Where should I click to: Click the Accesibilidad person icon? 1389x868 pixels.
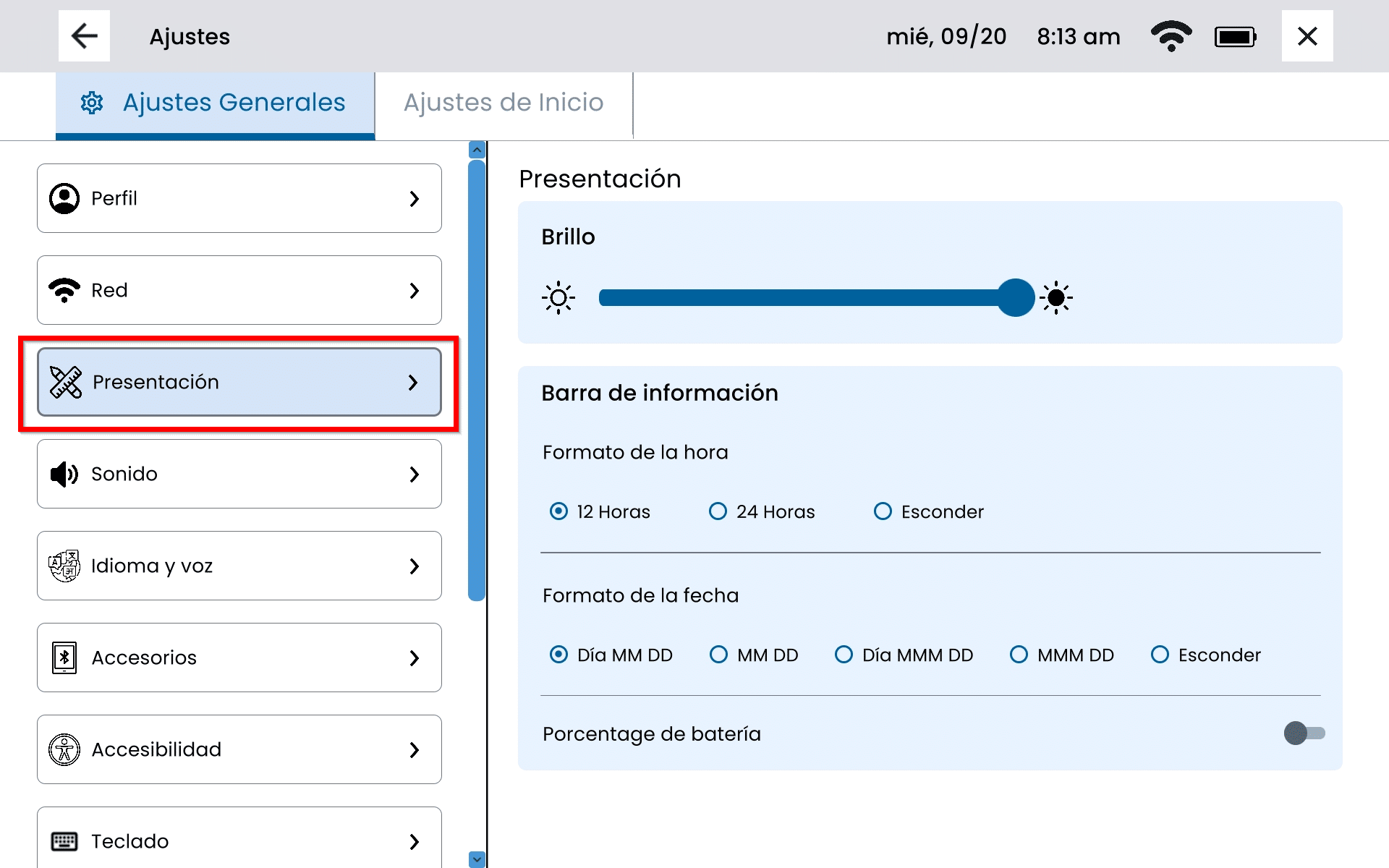(64, 749)
